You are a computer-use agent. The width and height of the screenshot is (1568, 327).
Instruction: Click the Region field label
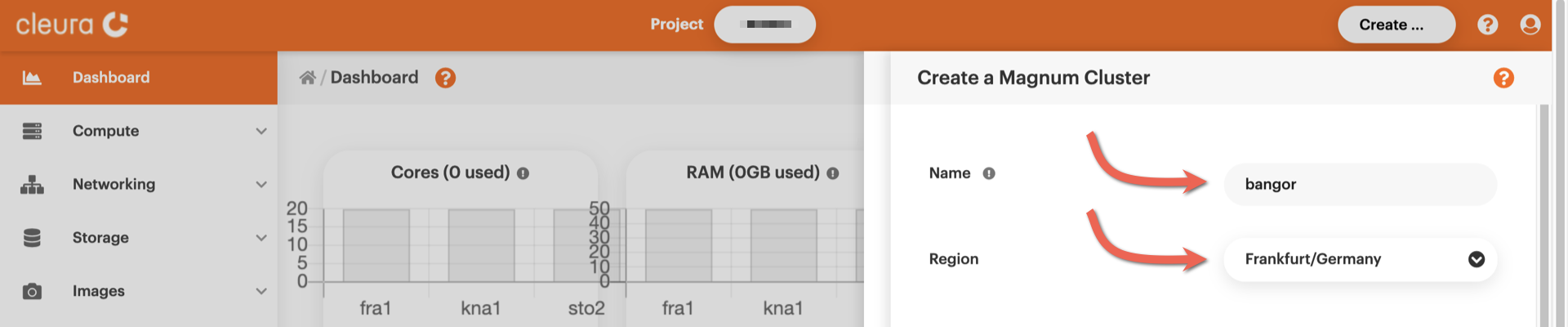click(953, 259)
